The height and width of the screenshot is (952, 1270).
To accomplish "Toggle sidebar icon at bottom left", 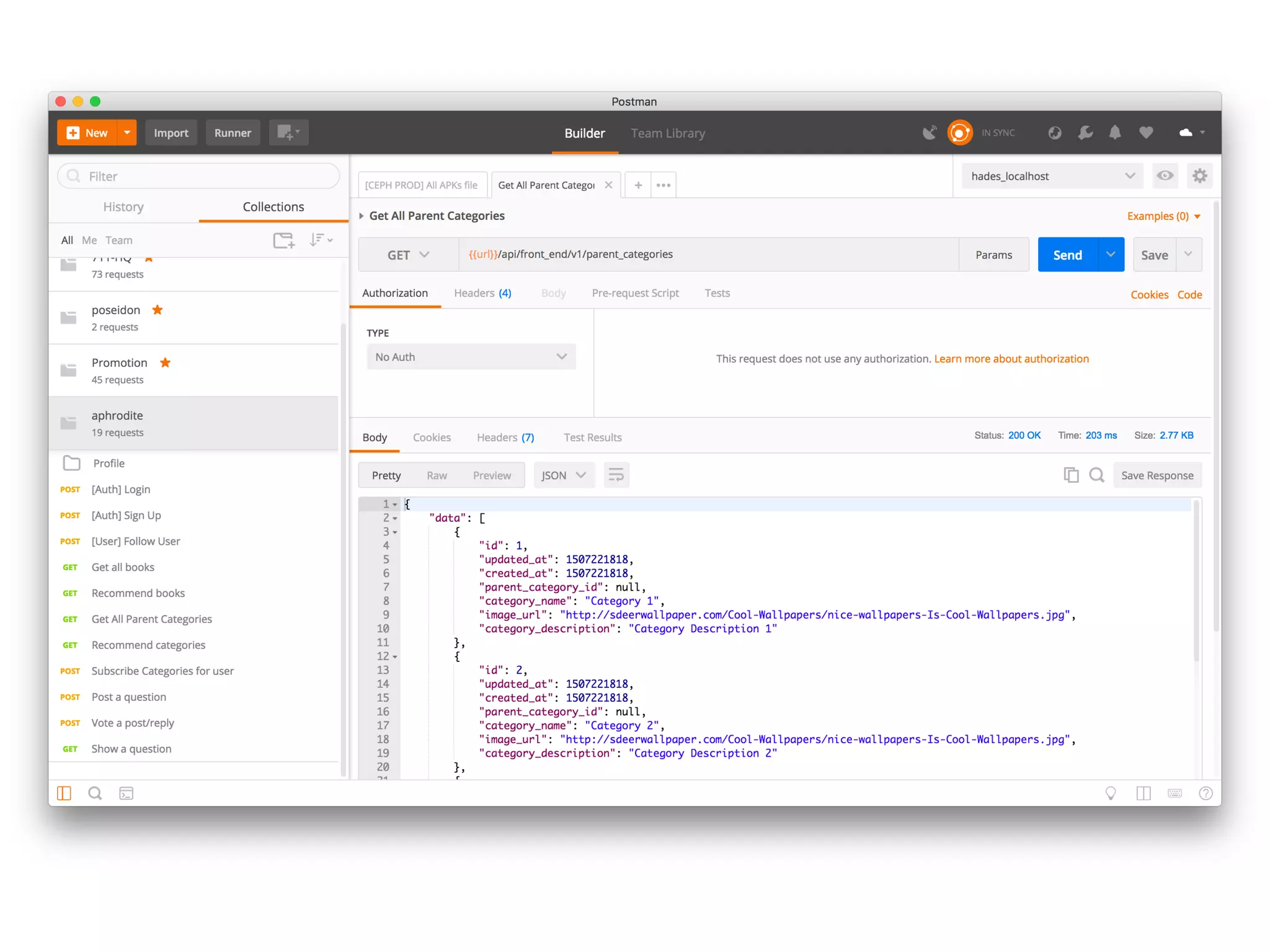I will point(64,793).
